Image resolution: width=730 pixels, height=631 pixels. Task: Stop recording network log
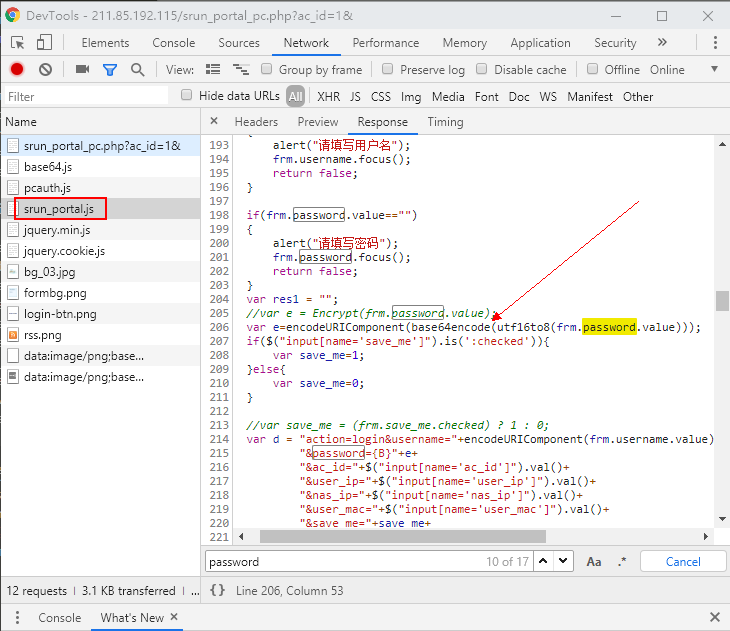tap(17, 69)
